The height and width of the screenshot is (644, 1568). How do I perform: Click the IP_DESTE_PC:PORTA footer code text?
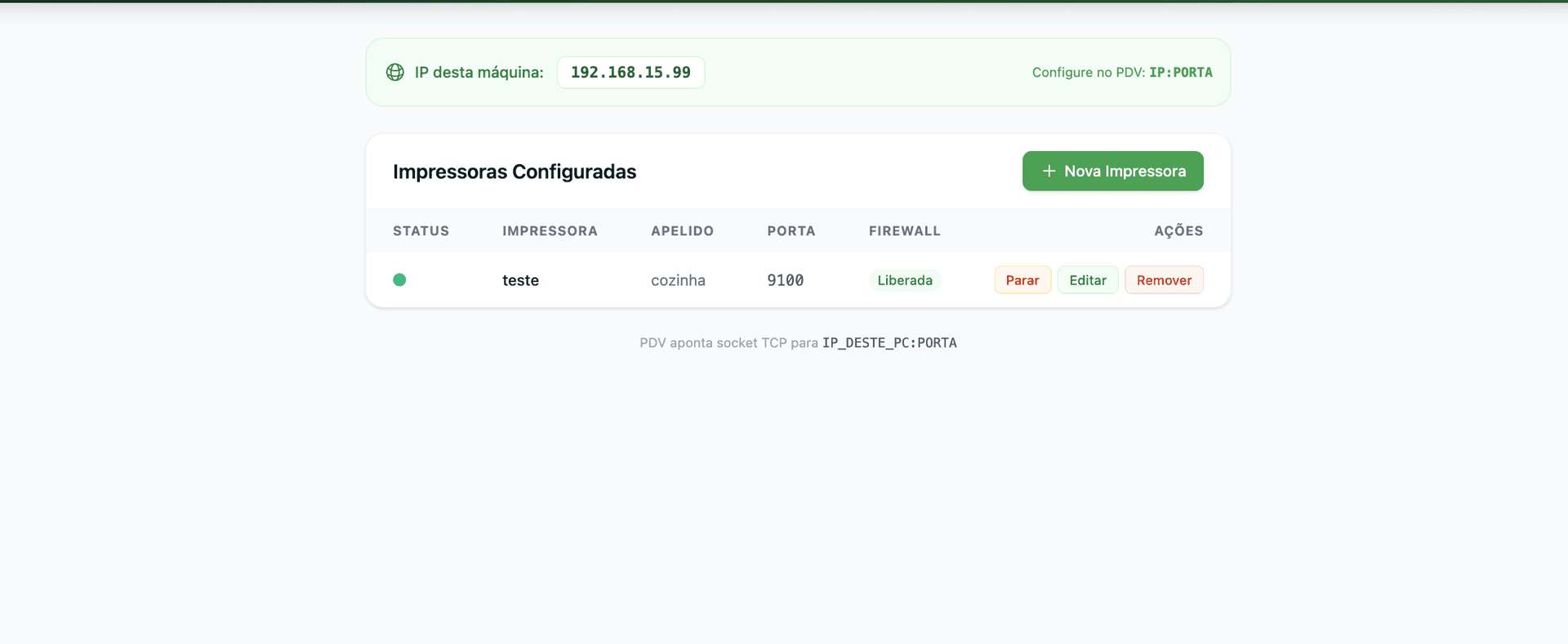889,342
